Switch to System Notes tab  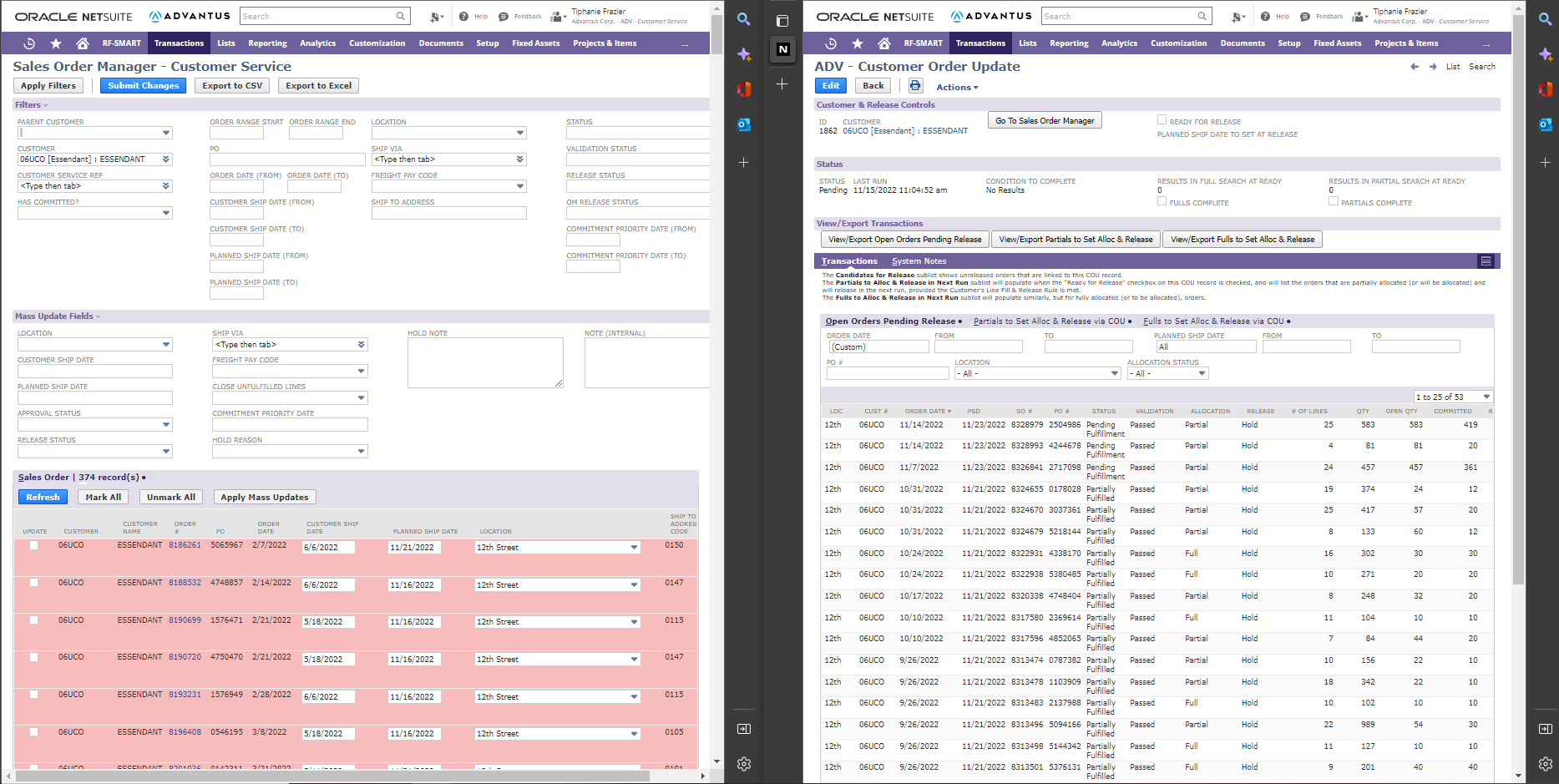[919, 261]
